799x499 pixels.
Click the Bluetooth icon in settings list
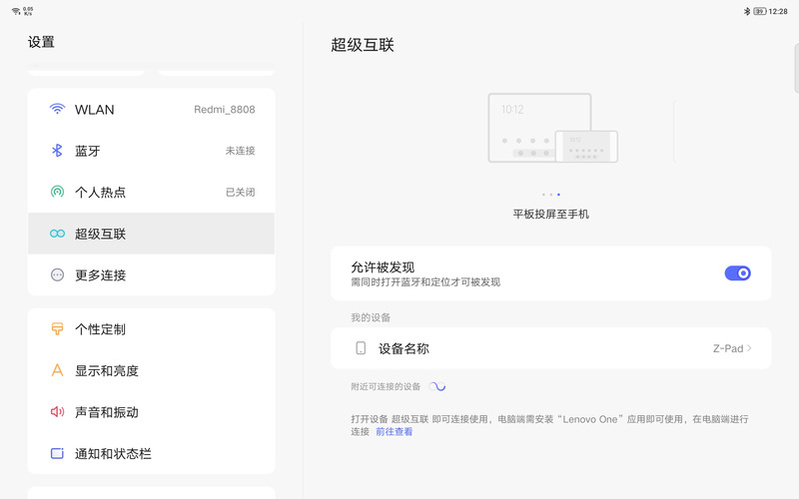point(57,151)
